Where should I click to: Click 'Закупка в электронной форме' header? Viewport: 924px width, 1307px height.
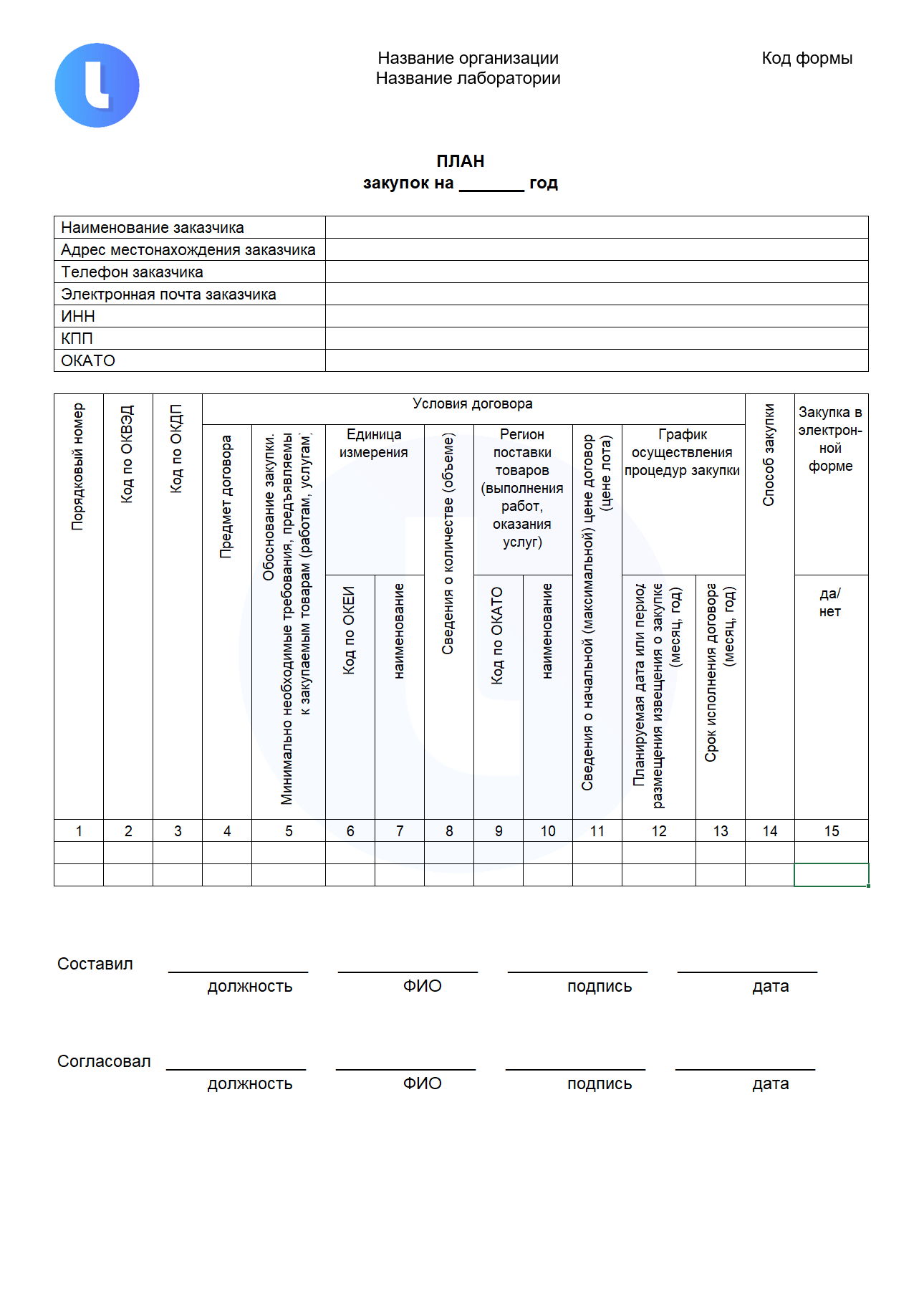[x=831, y=484]
